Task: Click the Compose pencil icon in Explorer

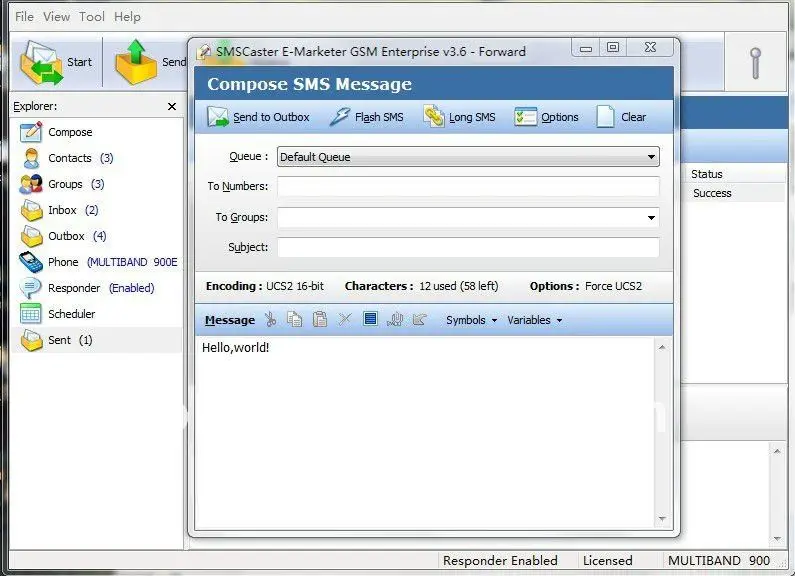Action: click(31, 132)
